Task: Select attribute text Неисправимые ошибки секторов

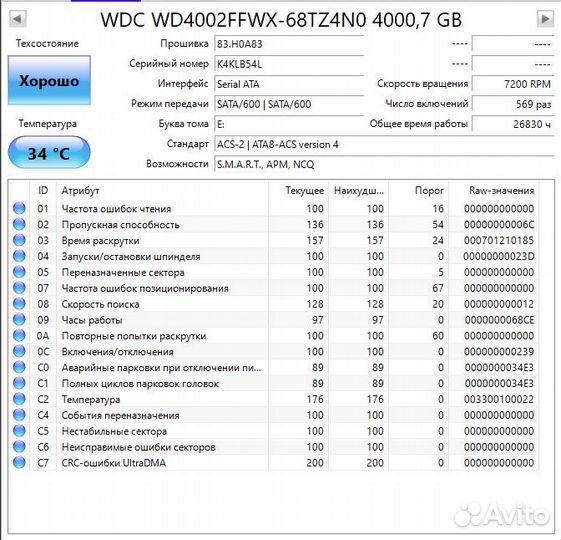Action: (x=138, y=447)
